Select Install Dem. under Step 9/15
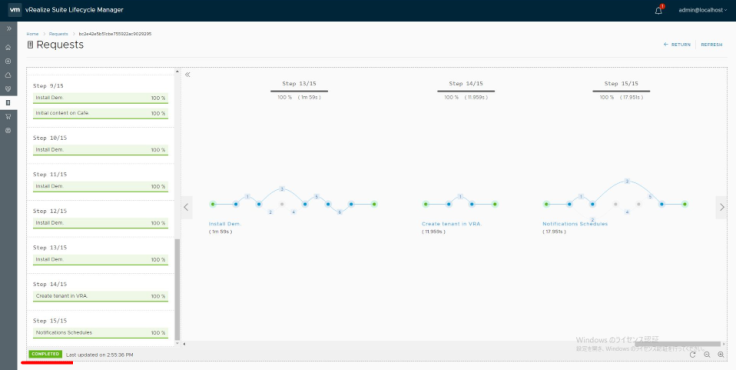This screenshot has height=370, width=736. point(100,98)
